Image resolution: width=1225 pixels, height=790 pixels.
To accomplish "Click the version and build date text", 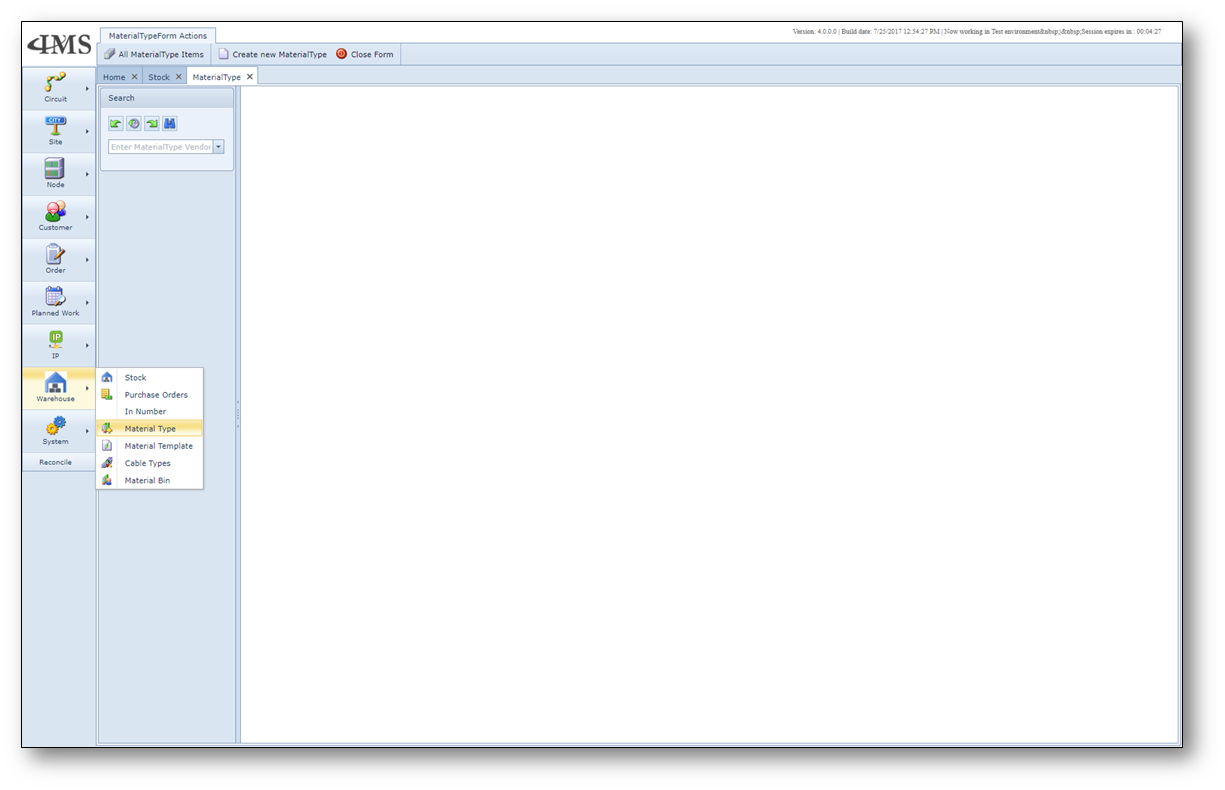I will click(977, 32).
